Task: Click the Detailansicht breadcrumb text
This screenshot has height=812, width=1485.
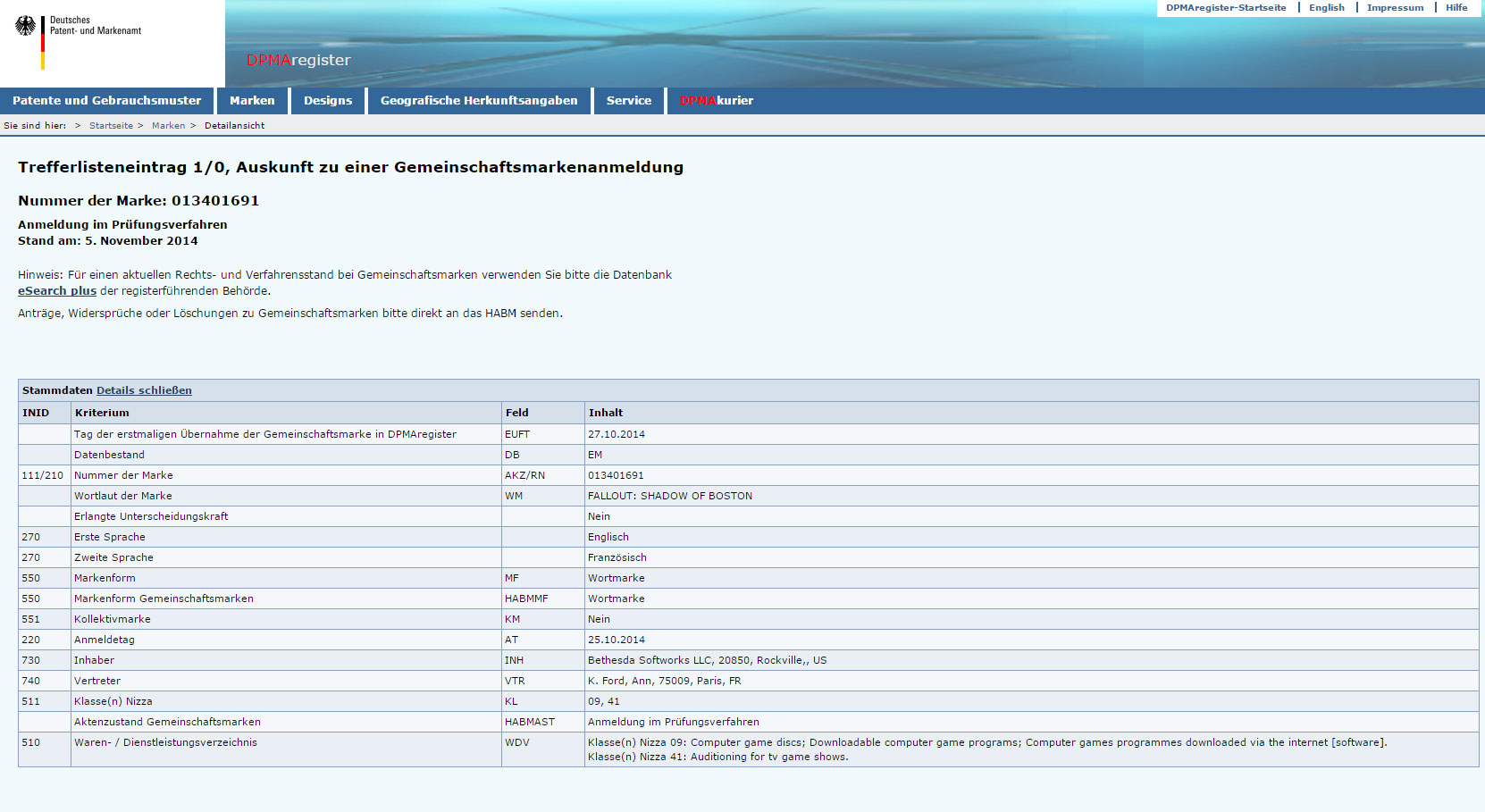Action: (234, 126)
